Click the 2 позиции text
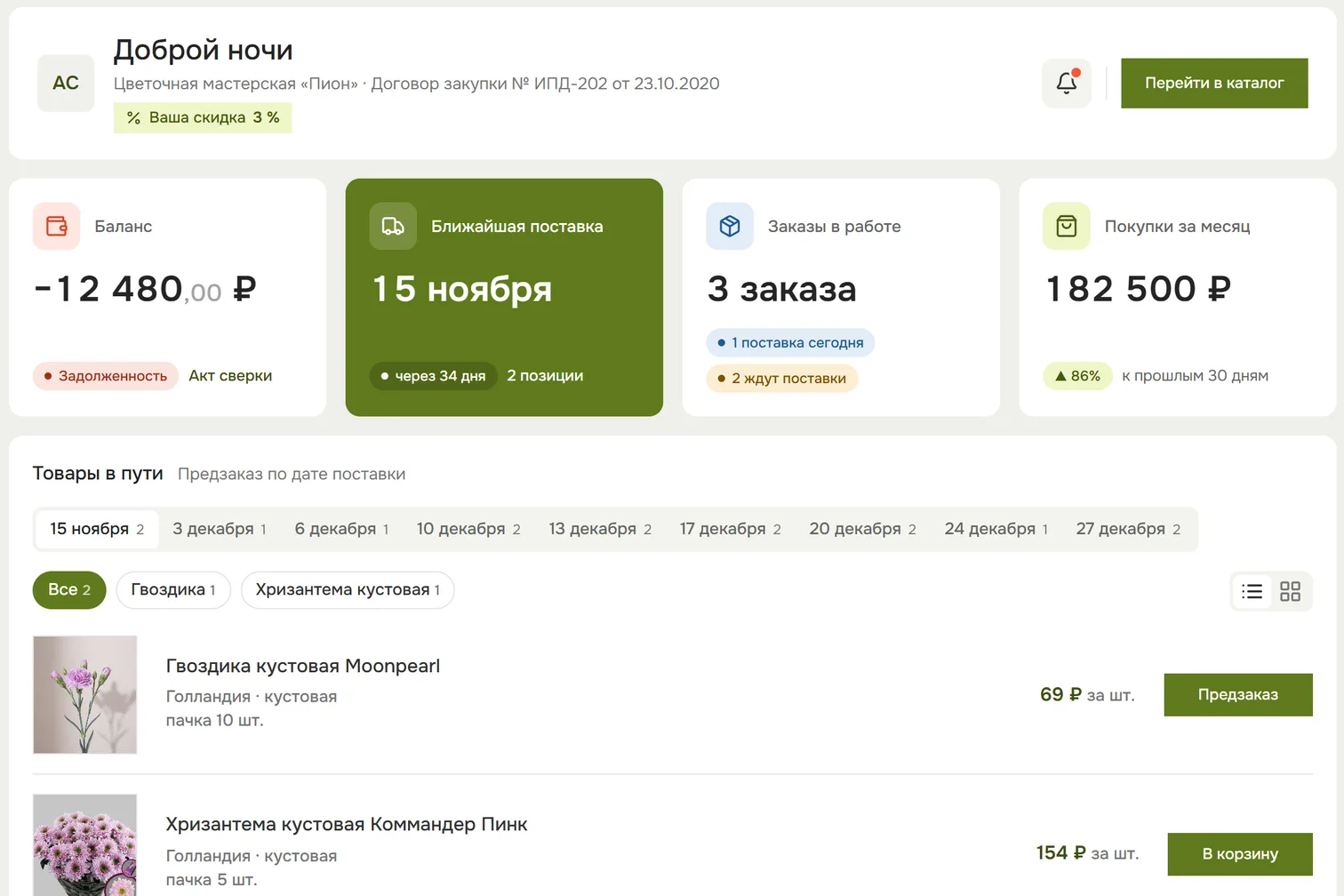 pos(545,376)
